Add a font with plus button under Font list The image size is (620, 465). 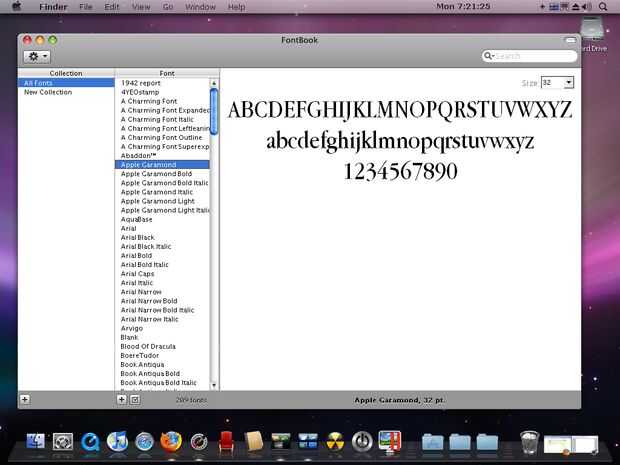point(121,400)
